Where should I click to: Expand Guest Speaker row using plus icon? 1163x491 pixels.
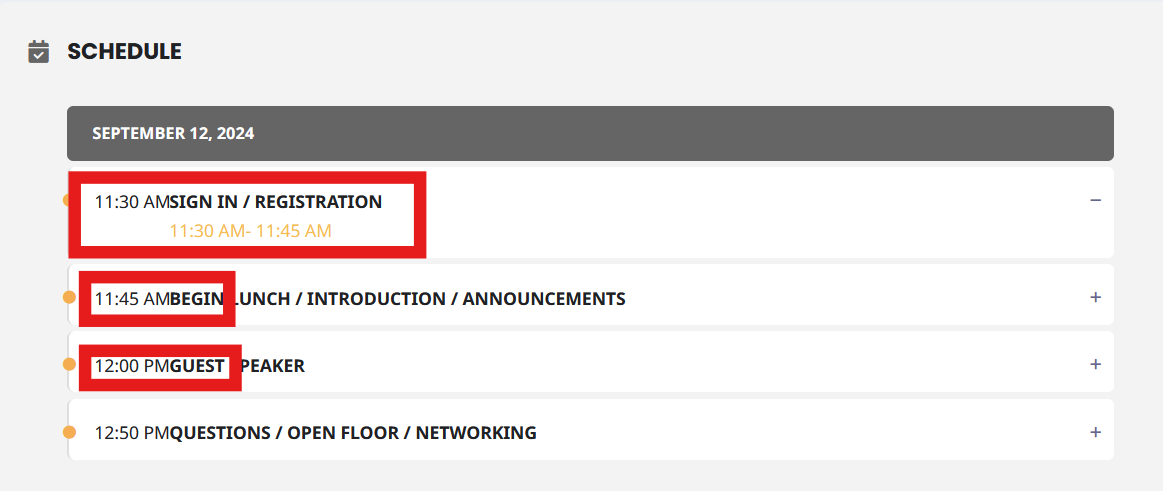click(x=1095, y=364)
